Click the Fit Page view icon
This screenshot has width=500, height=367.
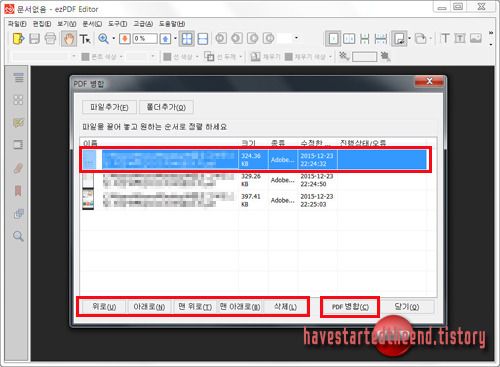pyautogui.click(x=187, y=39)
